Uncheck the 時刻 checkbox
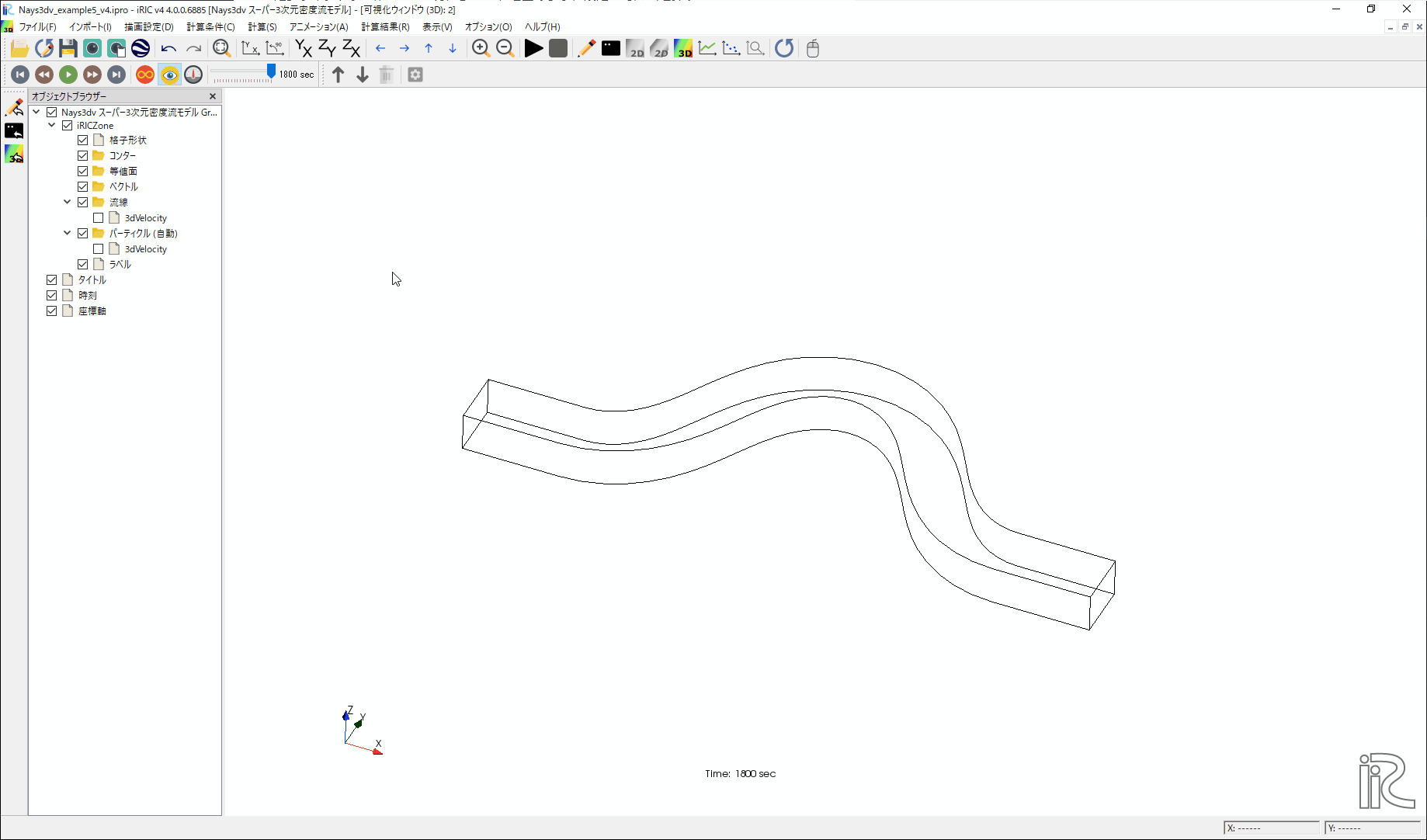This screenshot has height=840, width=1427. click(52, 296)
